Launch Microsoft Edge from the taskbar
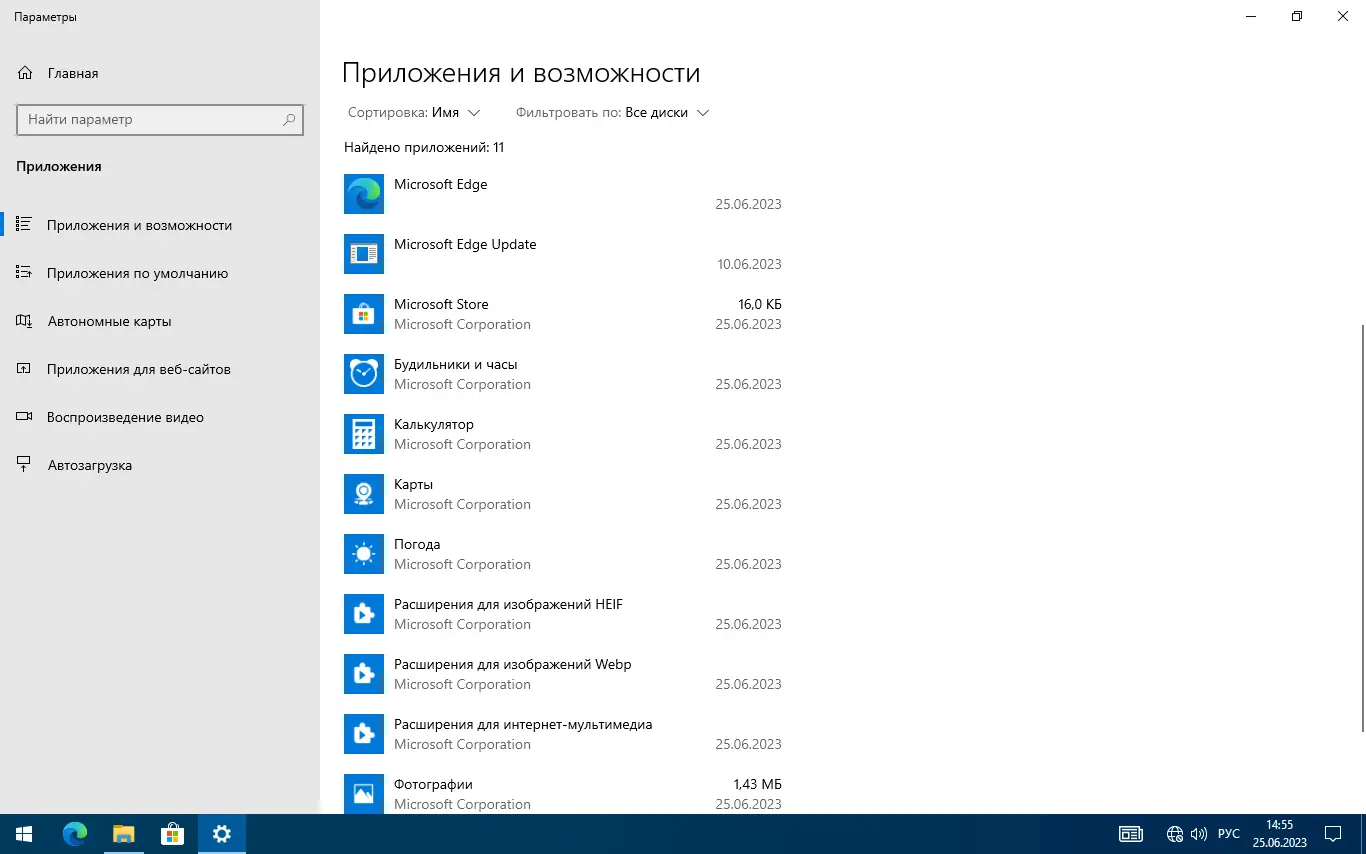Screen dimensions: 1366x854 pos(75,834)
